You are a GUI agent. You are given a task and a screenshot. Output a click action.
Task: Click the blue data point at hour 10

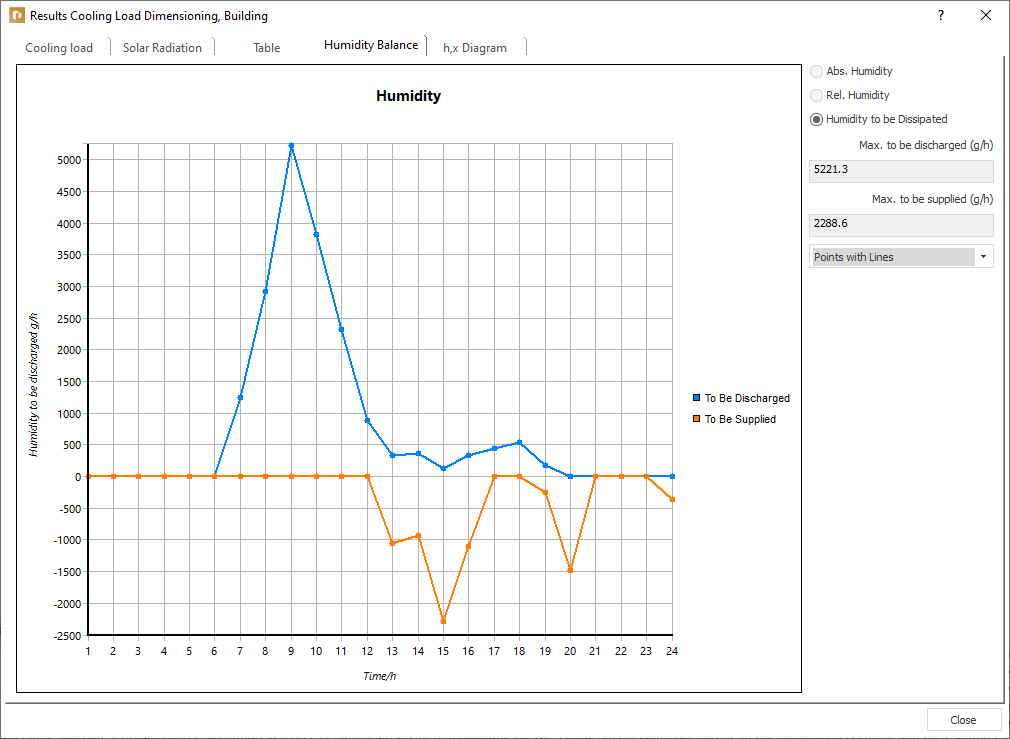pos(316,235)
